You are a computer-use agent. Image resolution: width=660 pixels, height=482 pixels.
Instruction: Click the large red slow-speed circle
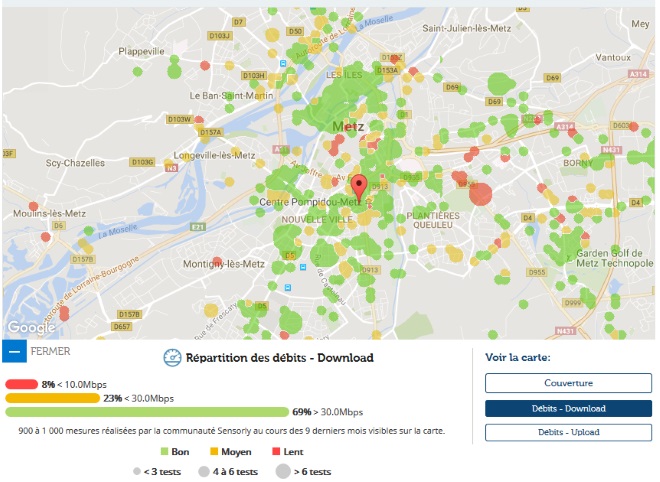[x=480, y=194]
